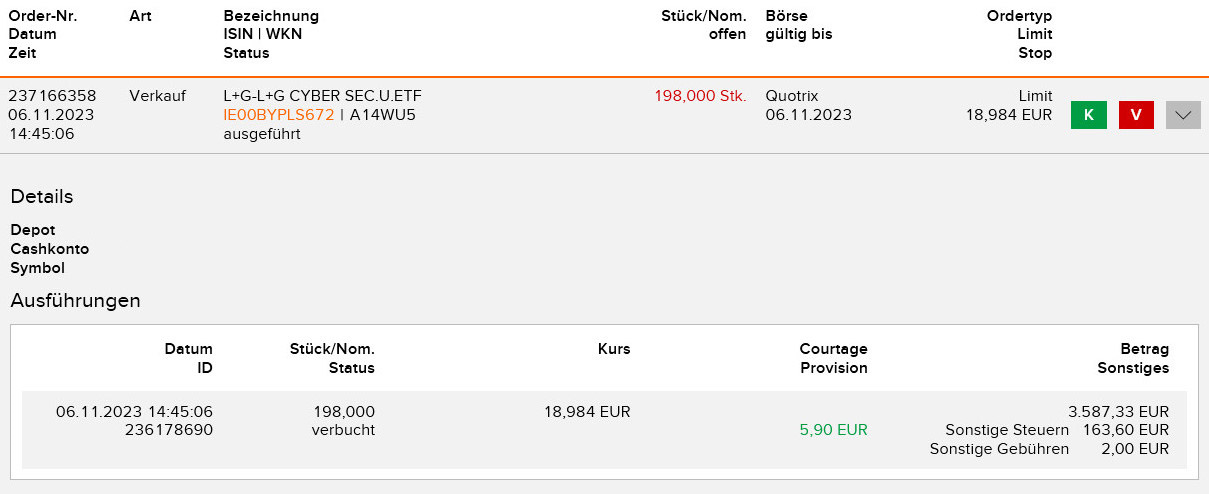Open the ISIN link IE00BYPLS672
The image size is (1209, 494).
pos(278,115)
